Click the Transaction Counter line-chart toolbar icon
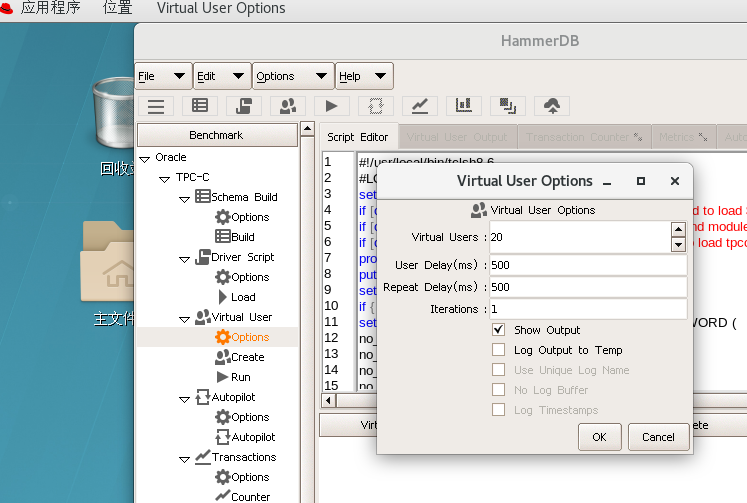 pos(420,106)
